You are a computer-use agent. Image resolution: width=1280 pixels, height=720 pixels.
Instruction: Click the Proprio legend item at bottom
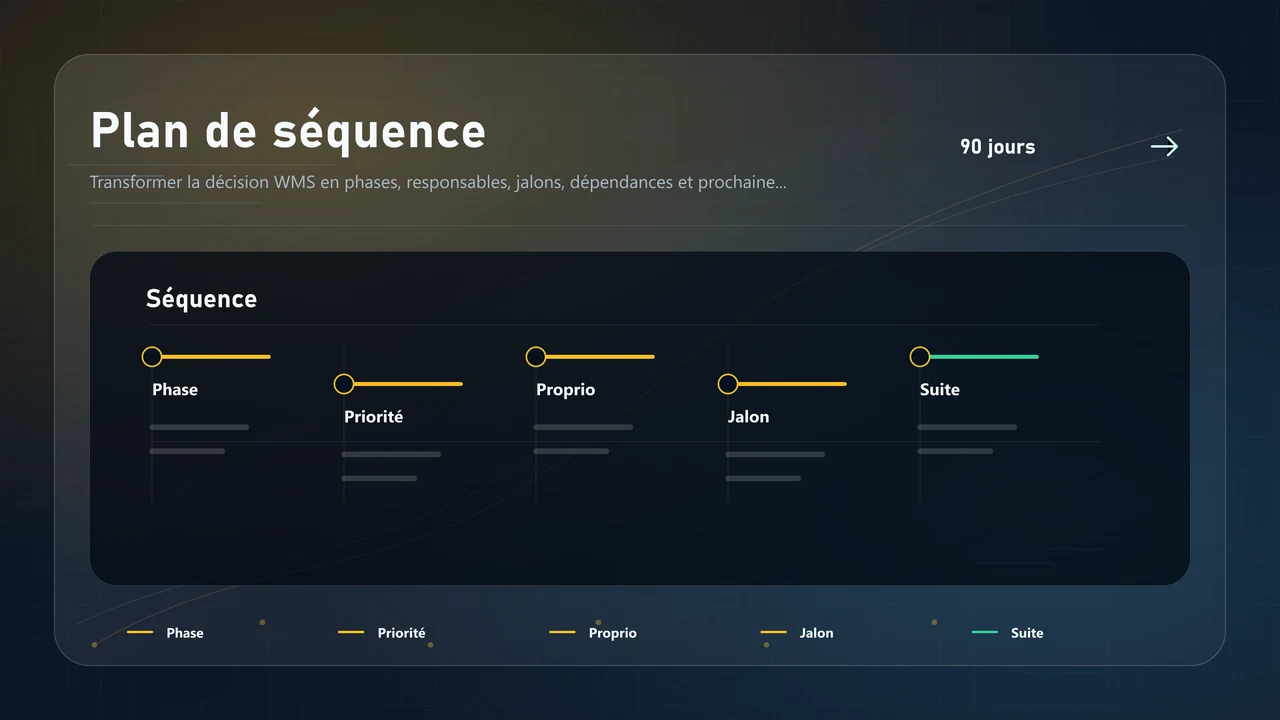tap(593, 633)
